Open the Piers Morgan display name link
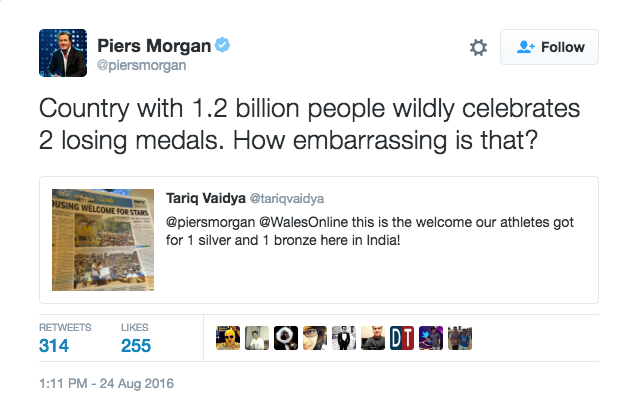 154,45
